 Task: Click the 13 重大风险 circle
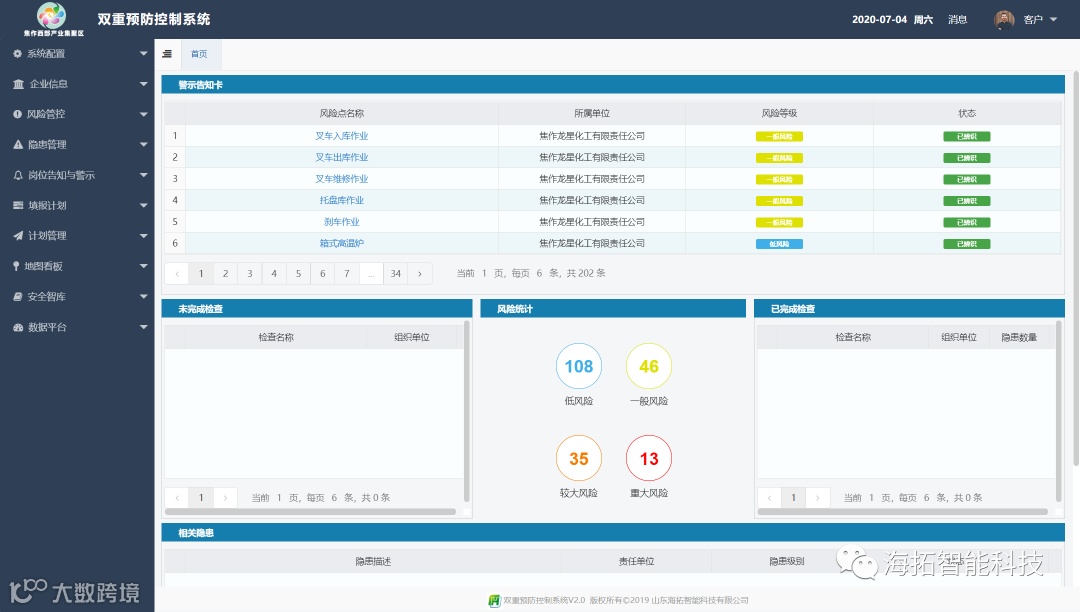click(649, 458)
